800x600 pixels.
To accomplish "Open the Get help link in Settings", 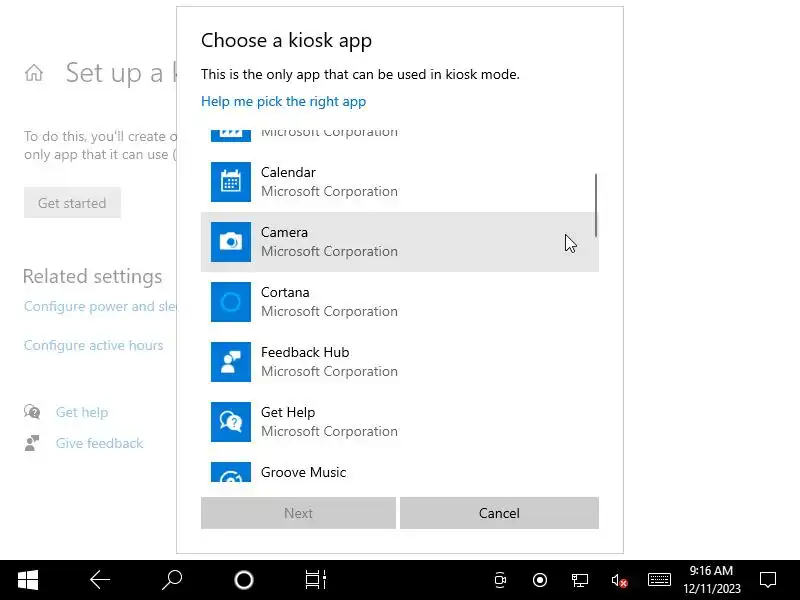I will point(82,412).
